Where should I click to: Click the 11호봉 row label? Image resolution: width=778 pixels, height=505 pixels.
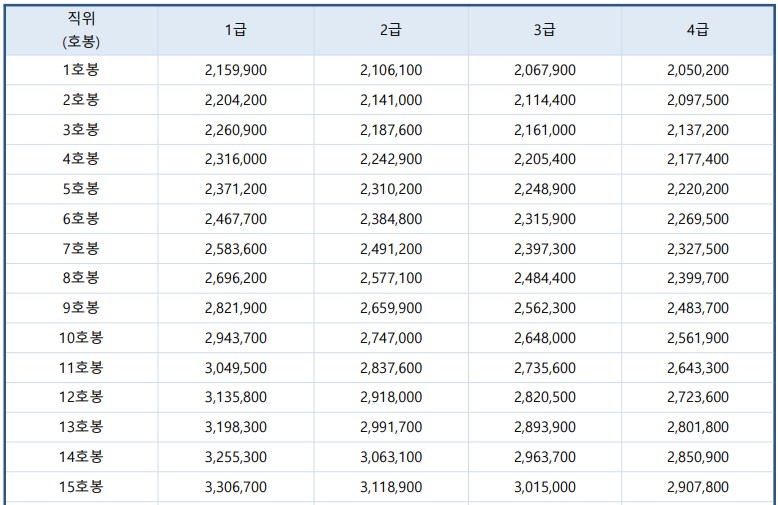coord(81,368)
